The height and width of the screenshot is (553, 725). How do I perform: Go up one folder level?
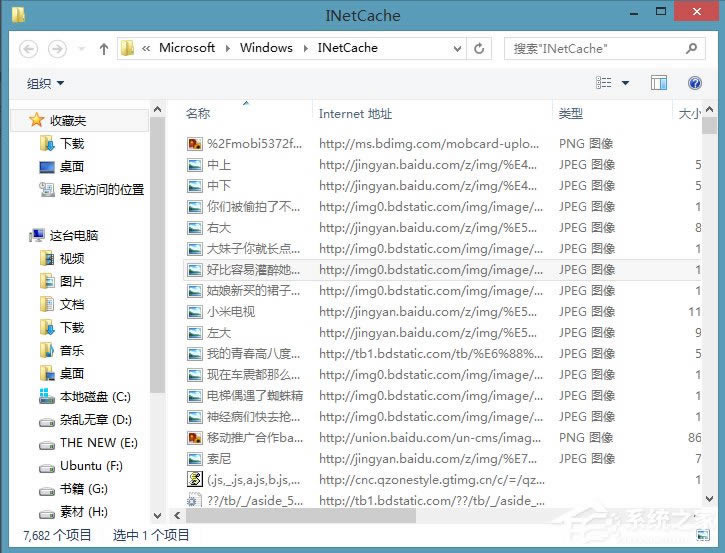point(104,49)
